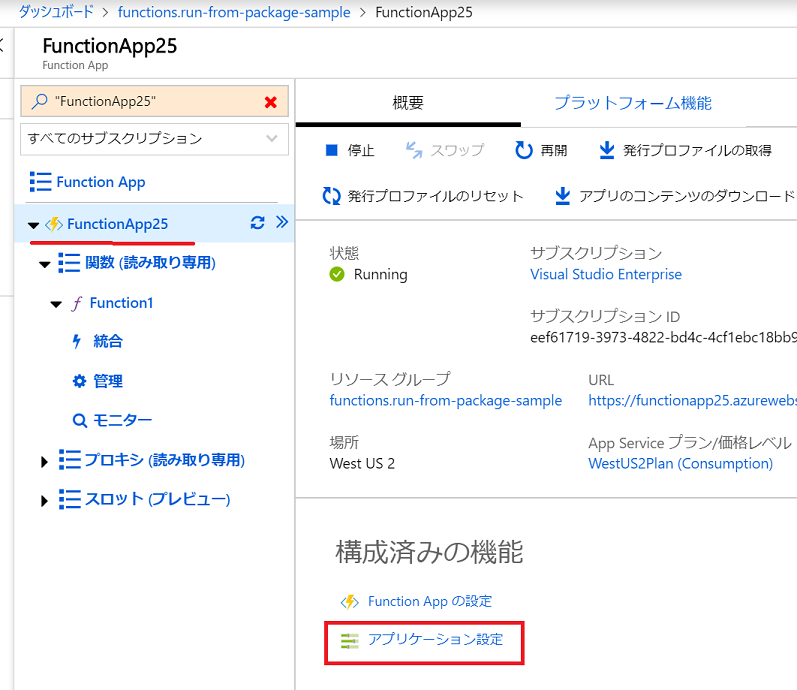Click the swap arrows icon
Screen dimensions: 797x690
[x=414, y=150]
